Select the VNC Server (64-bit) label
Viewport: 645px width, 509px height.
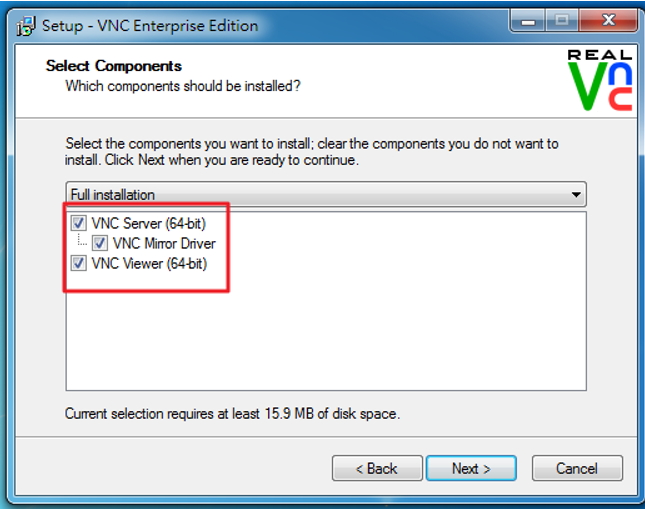click(148, 224)
